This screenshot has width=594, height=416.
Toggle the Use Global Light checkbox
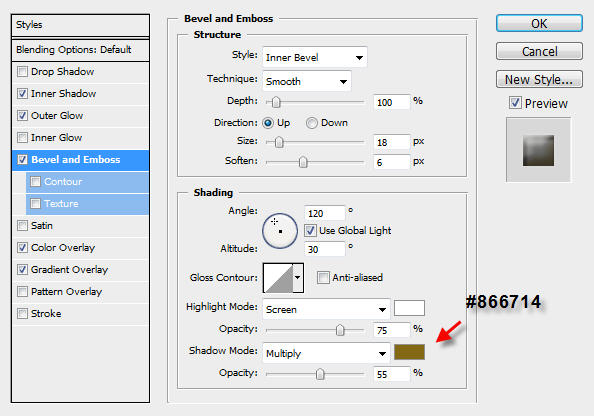[310, 230]
